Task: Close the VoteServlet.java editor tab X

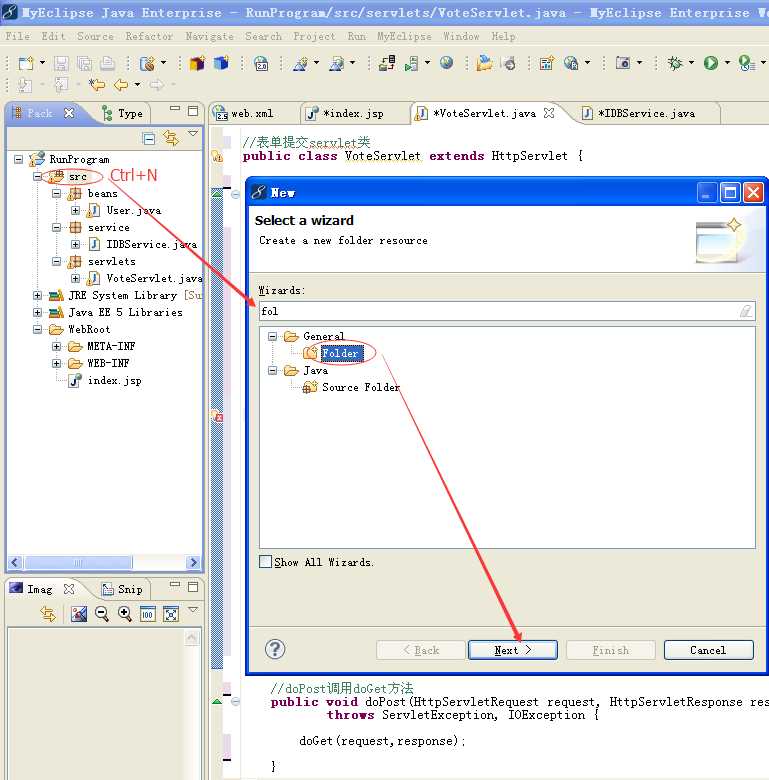Action: pos(549,113)
